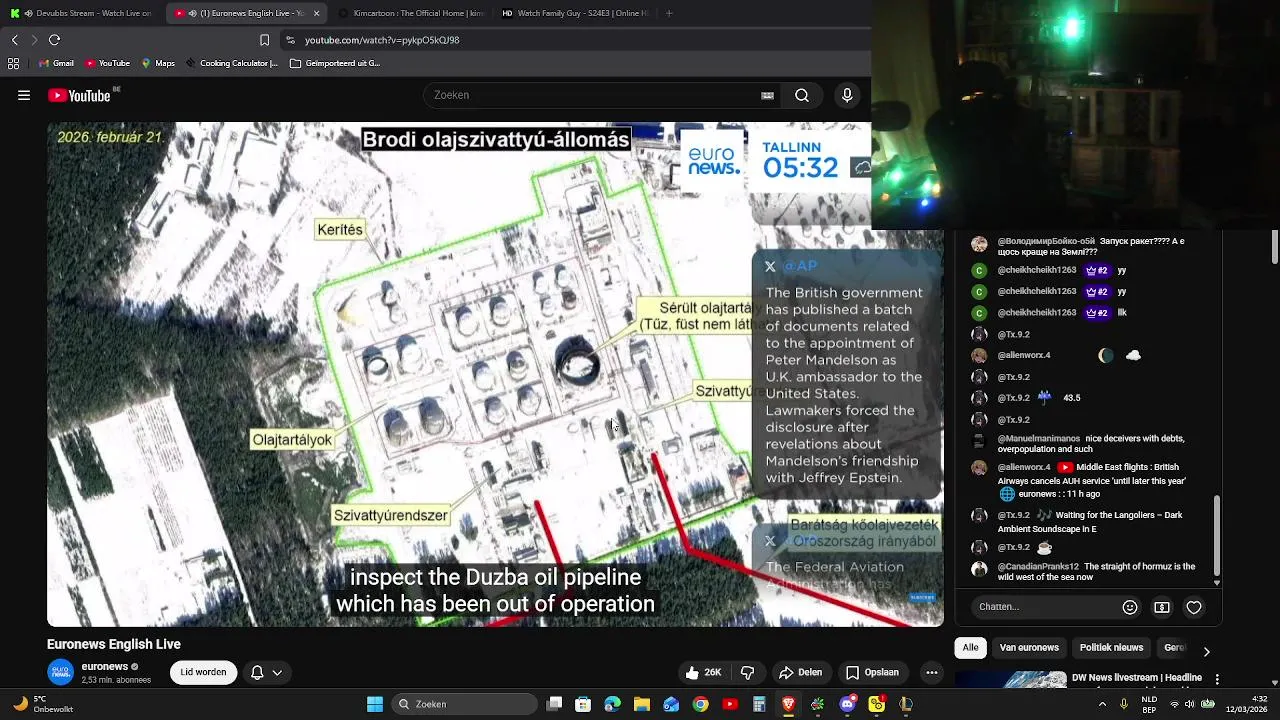
Task: Open the emoji picker in chat
Action: [1130, 607]
